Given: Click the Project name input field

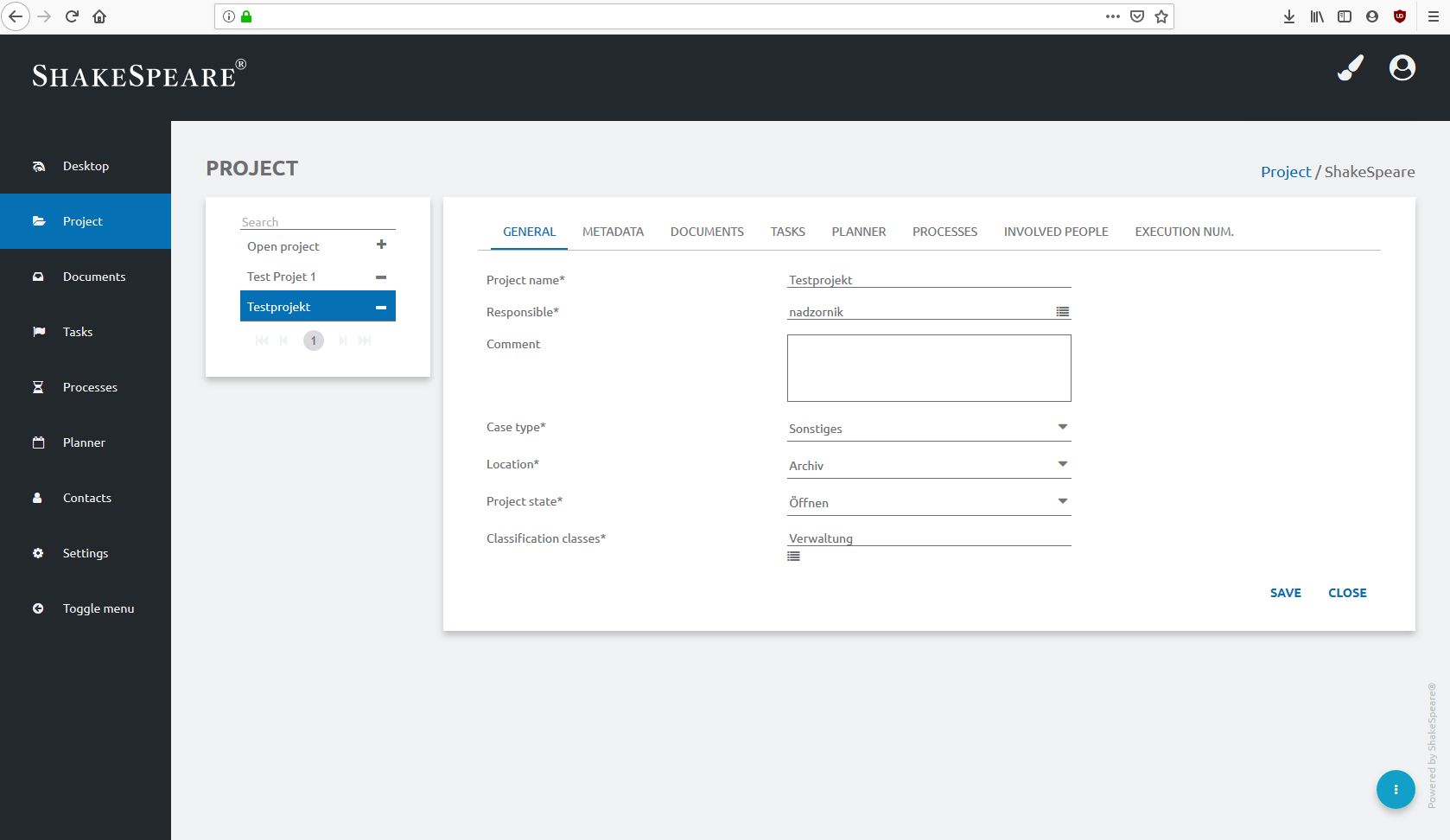Looking at the screenshot, I should pos(929,280).
